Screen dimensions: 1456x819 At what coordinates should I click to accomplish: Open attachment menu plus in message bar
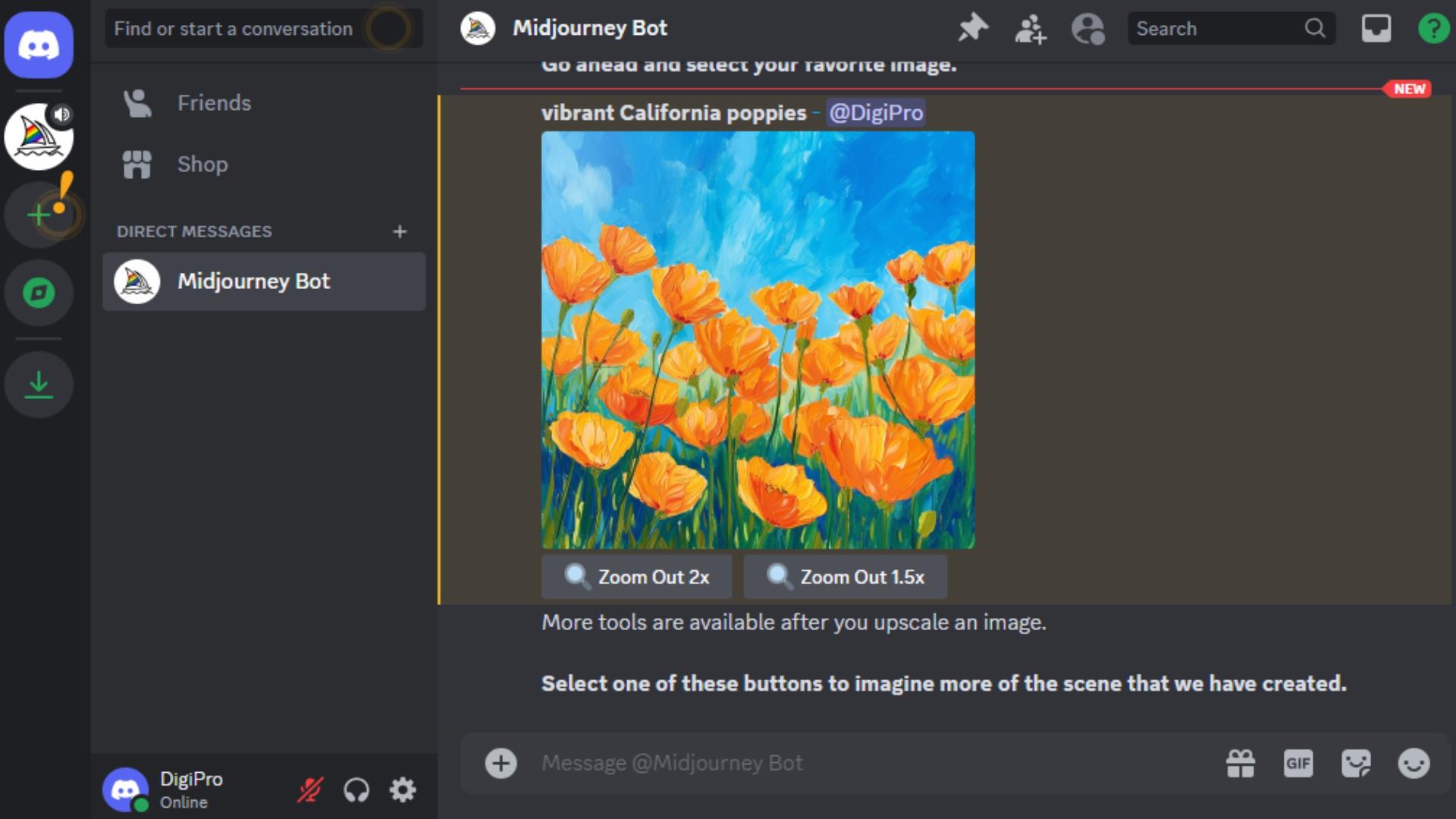[500, 763]
